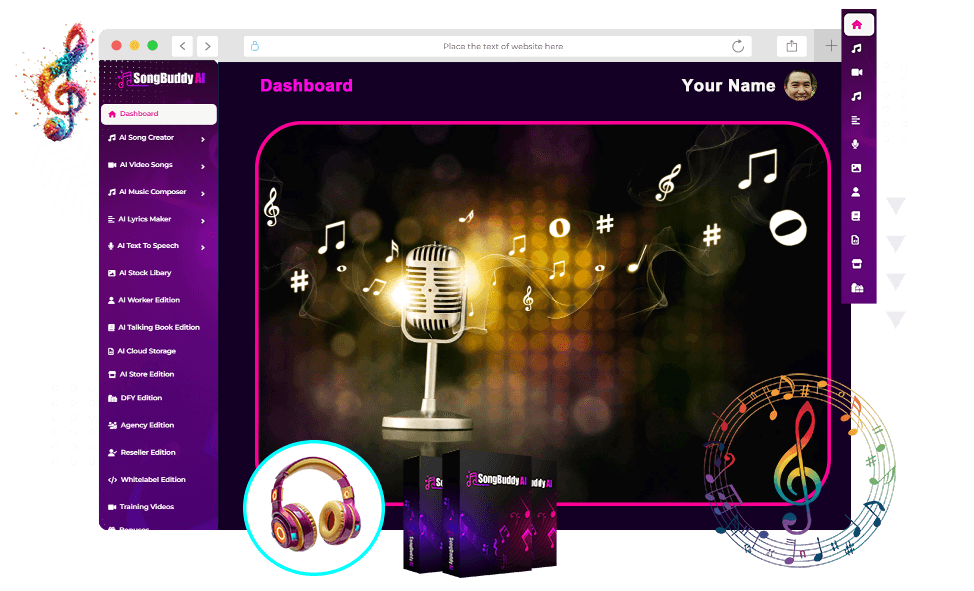
Task: Open AI Cloud Storage from the sidebar
Action: pyautogui.click(x=147, y=351)
